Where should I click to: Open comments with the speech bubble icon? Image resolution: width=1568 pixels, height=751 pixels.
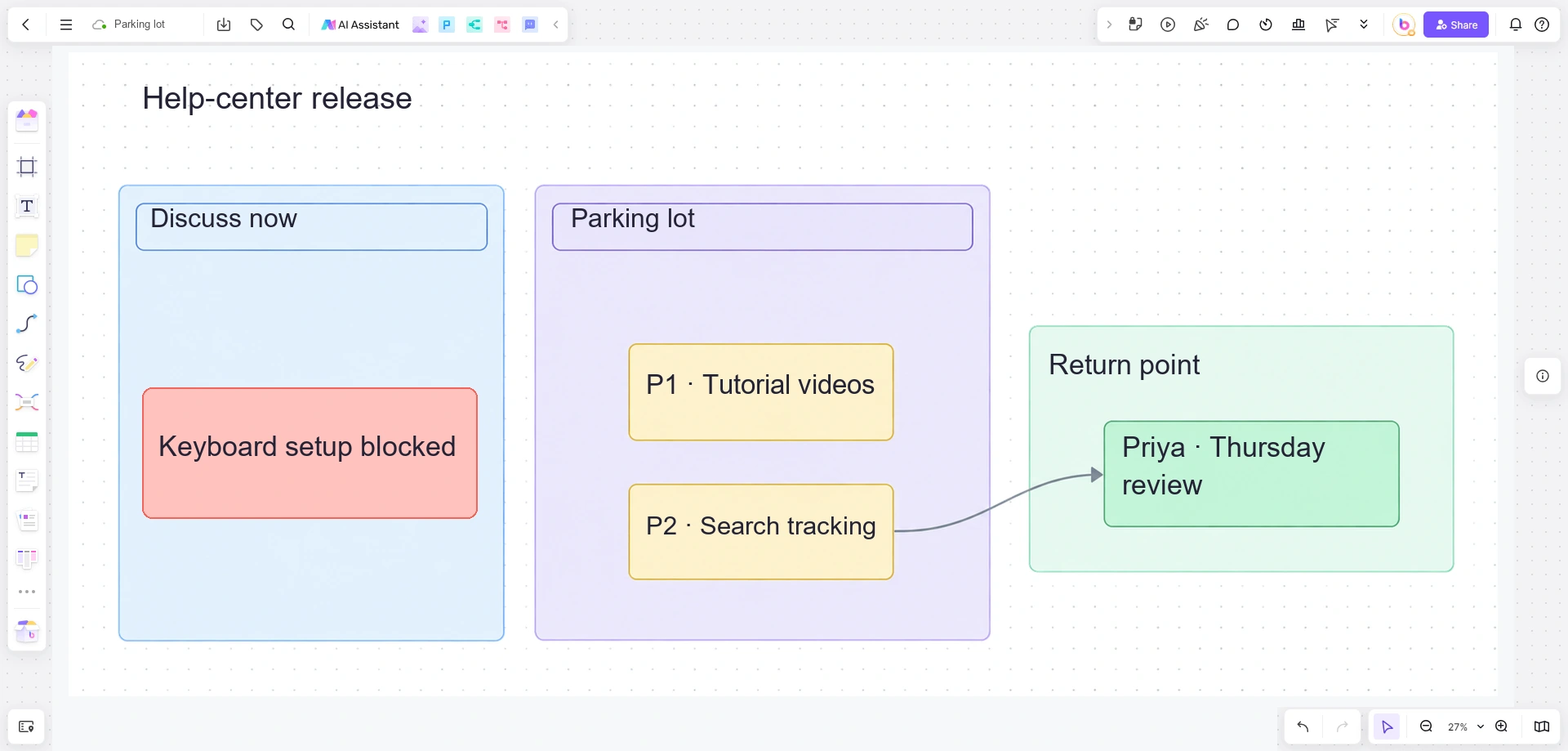(1233, 25)
